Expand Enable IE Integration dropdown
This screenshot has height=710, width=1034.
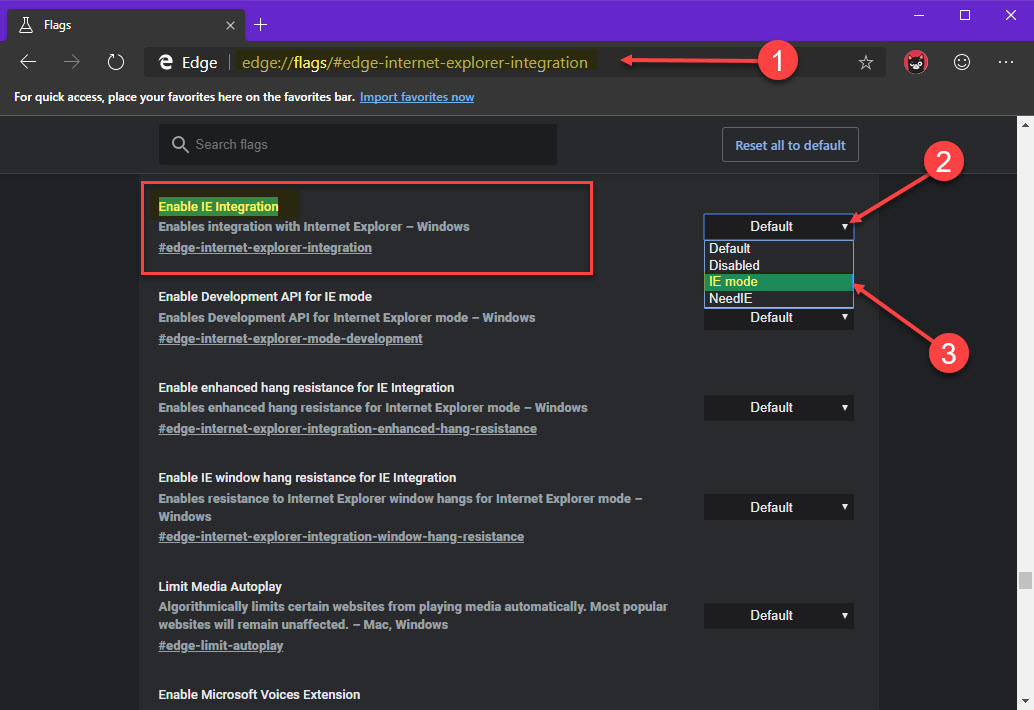tap(778, 227)
